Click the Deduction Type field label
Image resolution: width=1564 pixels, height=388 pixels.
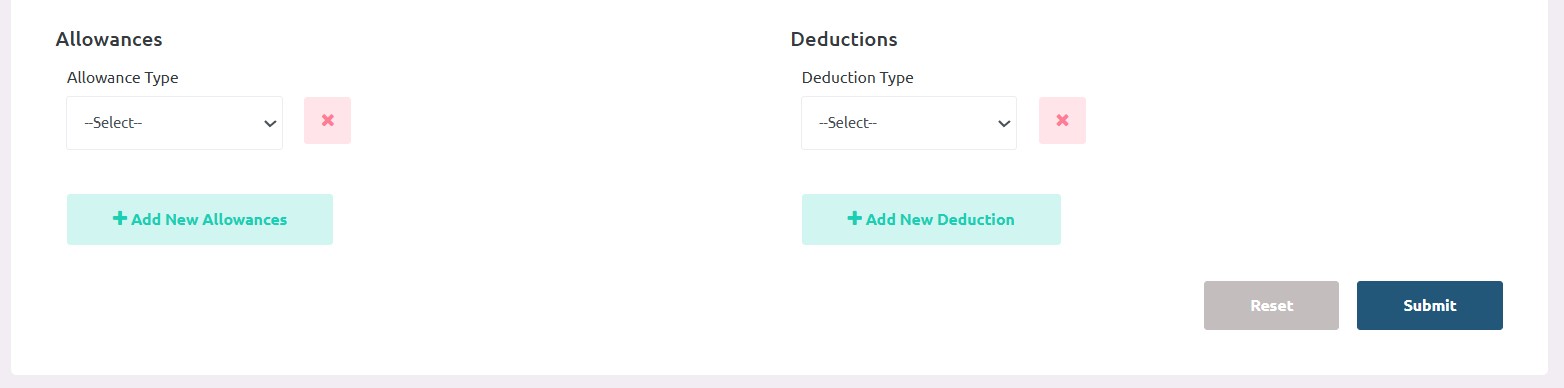pos(858,77)
